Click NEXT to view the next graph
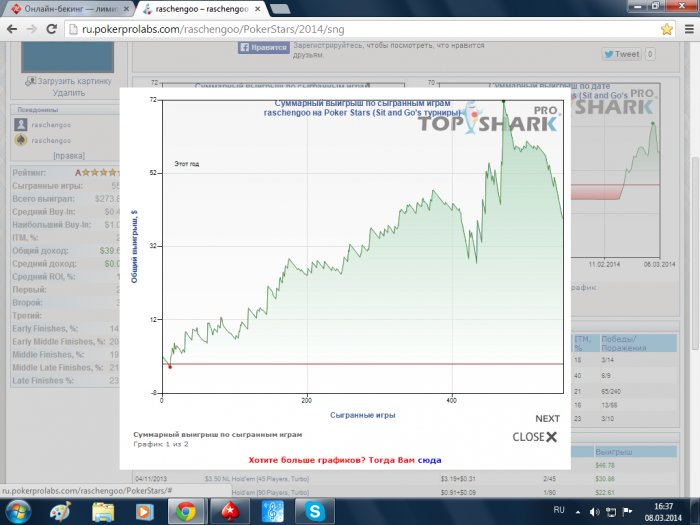 (547, 419)
